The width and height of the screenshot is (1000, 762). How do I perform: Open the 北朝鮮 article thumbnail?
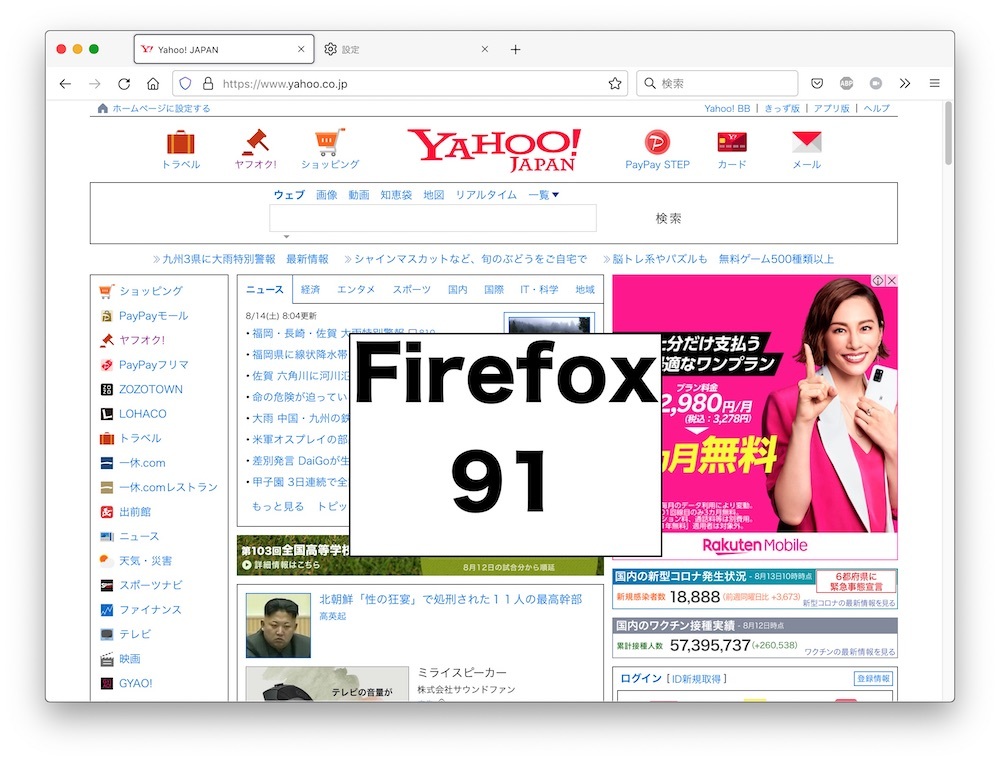[278, 625]
